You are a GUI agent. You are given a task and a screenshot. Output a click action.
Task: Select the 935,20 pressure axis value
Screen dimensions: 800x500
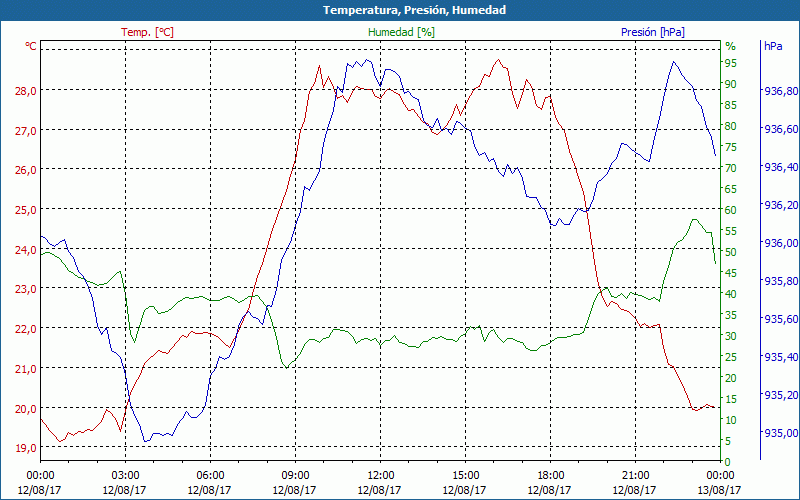[781, 395]
